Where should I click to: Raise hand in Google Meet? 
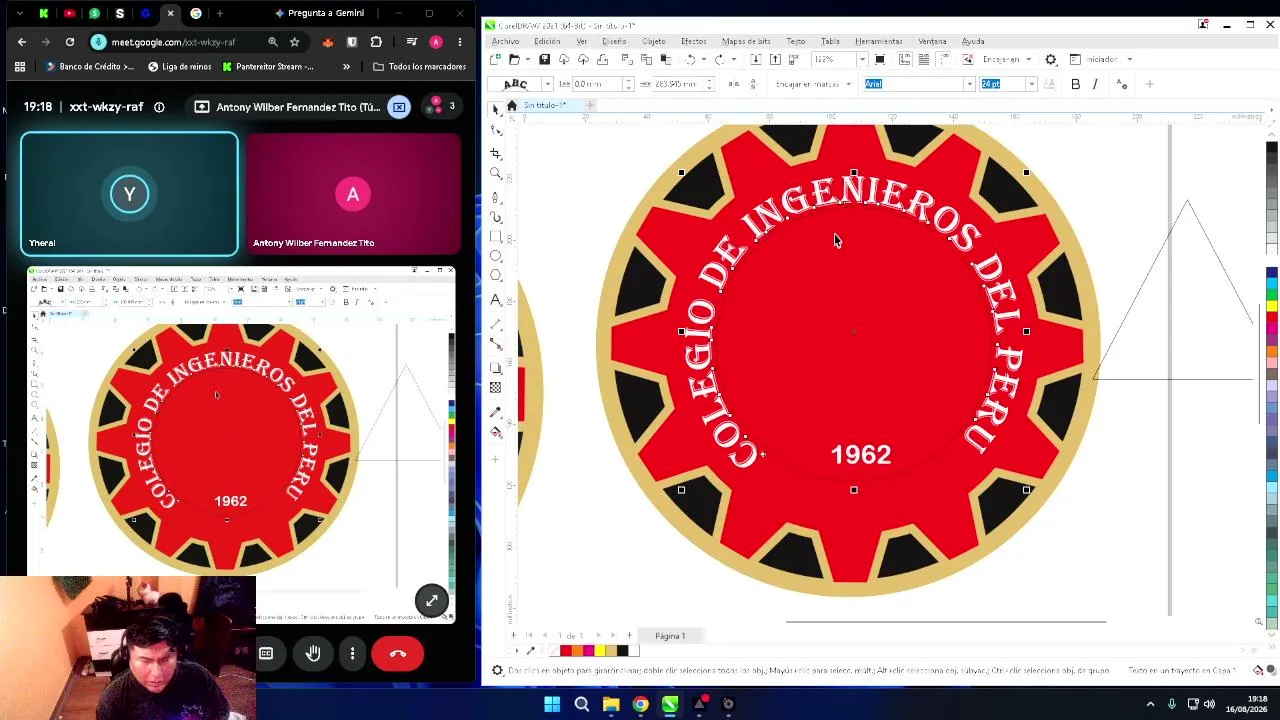(x=313, y=654)
